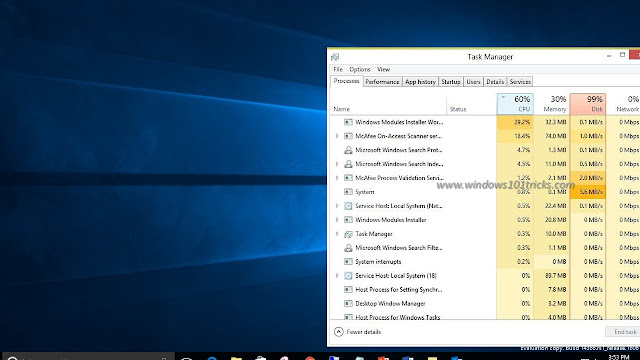
Task: Switch to the Startup tab
Action: coord(451,82)
